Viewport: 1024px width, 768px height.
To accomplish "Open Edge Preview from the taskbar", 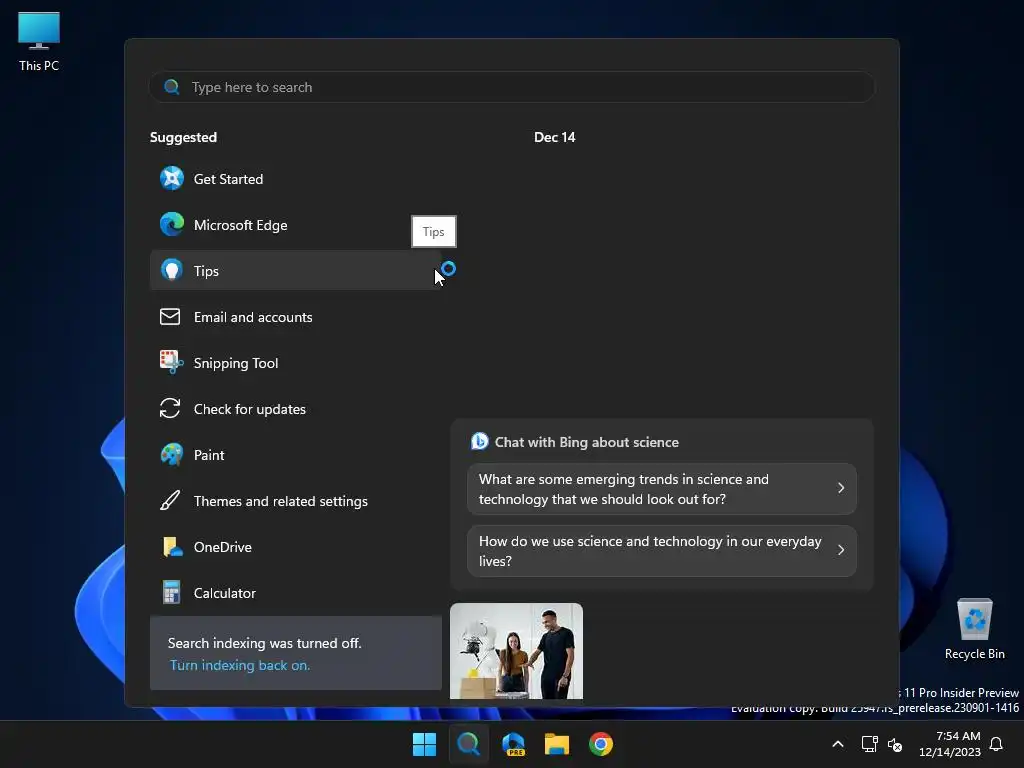I will (513, 744).
